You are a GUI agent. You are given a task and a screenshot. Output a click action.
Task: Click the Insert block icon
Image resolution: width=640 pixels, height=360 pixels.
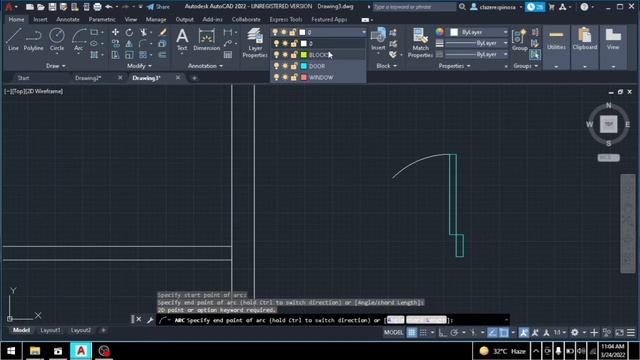click(x=378, y=40)
